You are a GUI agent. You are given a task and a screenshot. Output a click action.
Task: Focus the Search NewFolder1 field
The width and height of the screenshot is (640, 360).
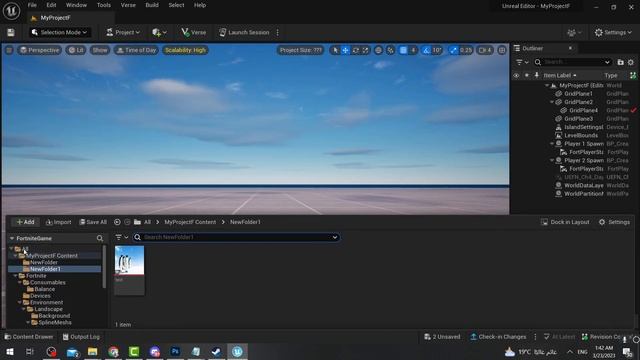coord(236,237)
